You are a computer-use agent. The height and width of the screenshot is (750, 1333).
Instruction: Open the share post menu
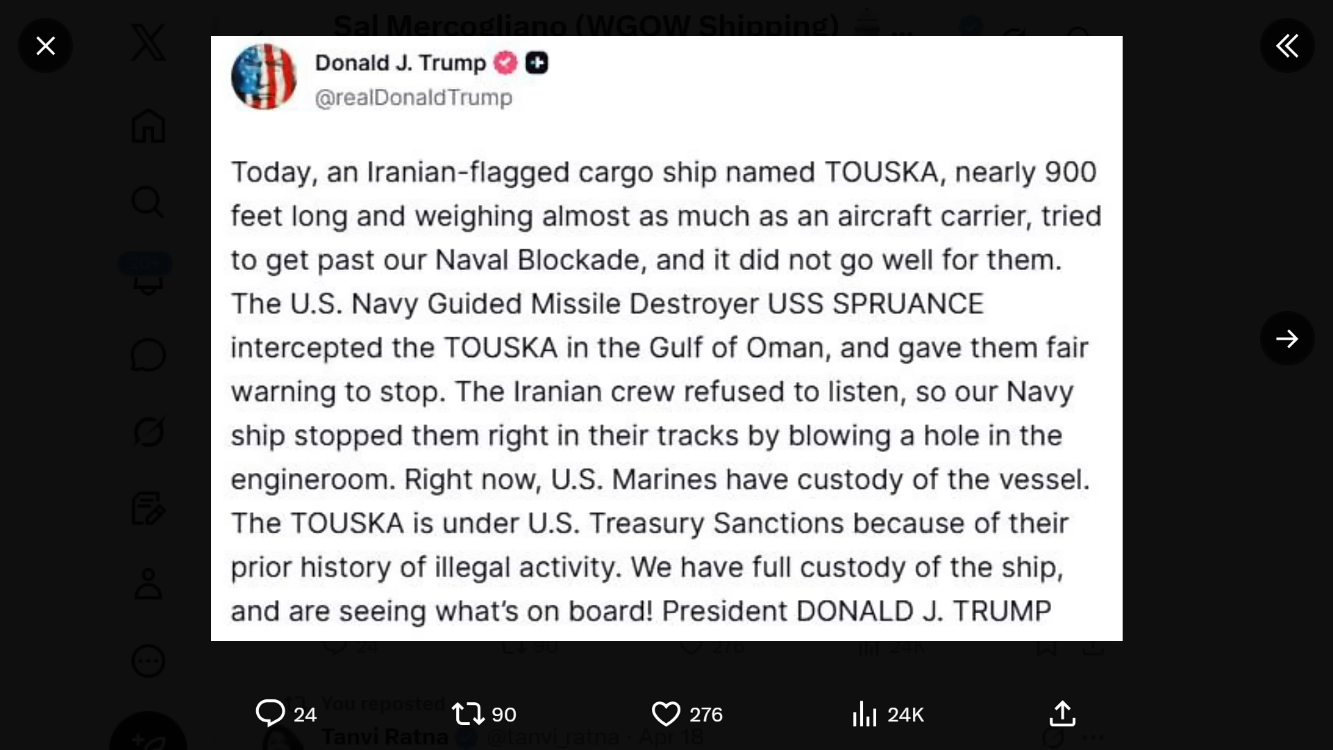[1062, 713]
